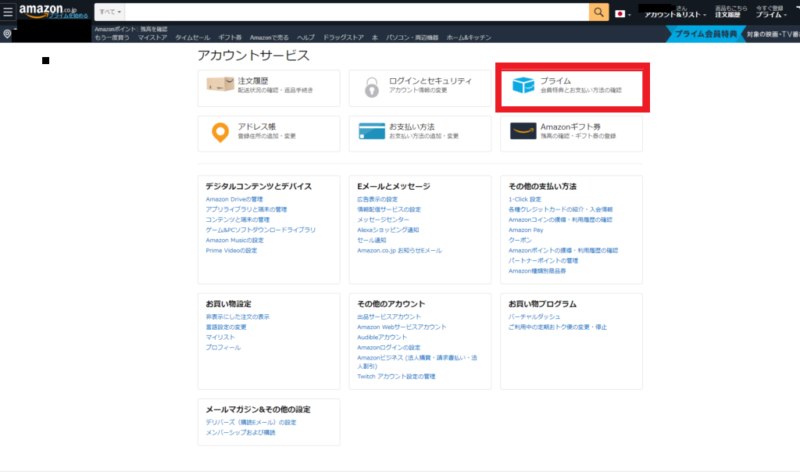Select ホーム&キッチン in the nav bar

469,38
